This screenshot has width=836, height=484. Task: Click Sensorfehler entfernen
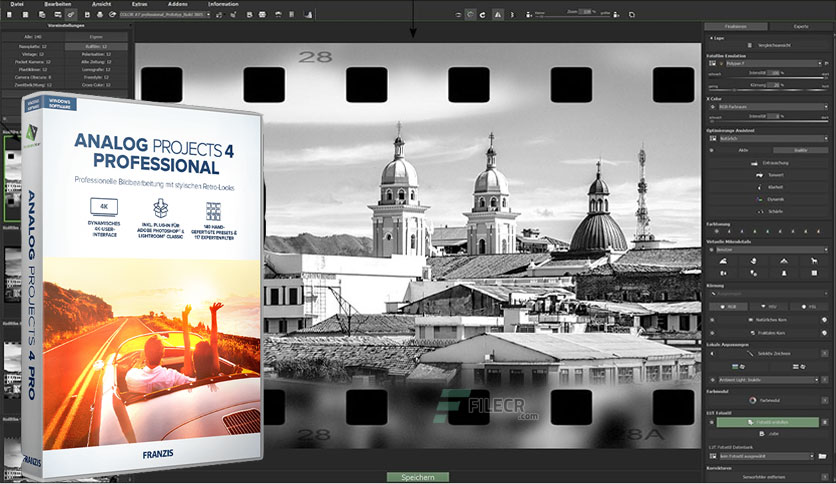pyautogui.click(x=763, y=477)
